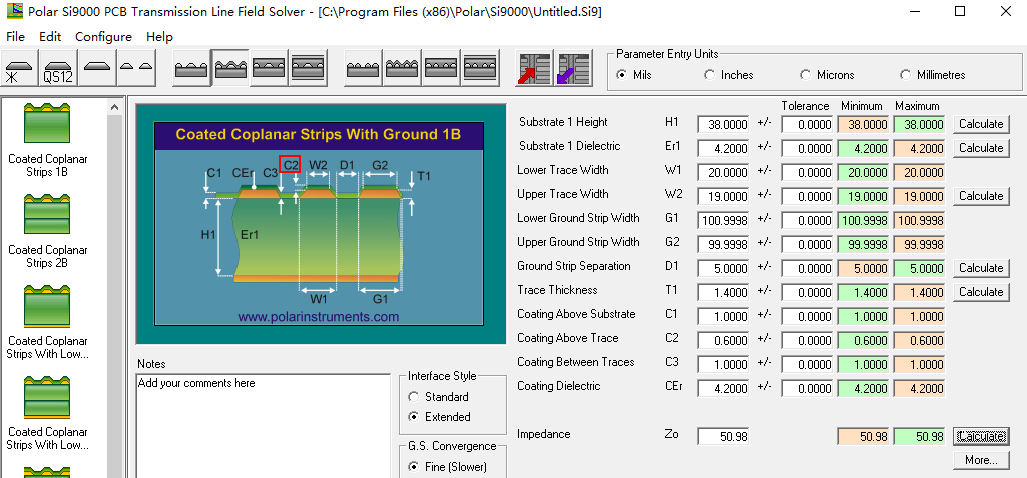The height and width of the screenshot is (478, 1027).
Task: Select the QS12 structure toolbar icon
Action: [x=60, y=67]
